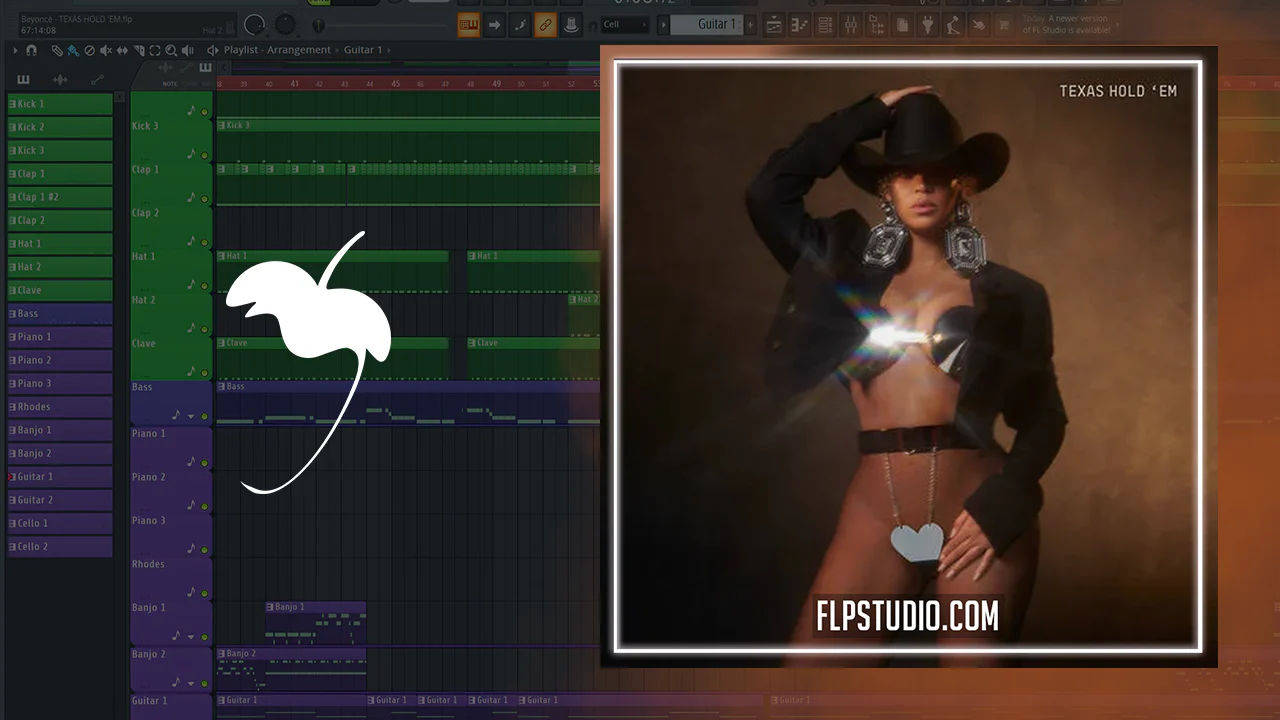
Task: Open the 'Guitar 1' pattern selector
Action: 707,24
